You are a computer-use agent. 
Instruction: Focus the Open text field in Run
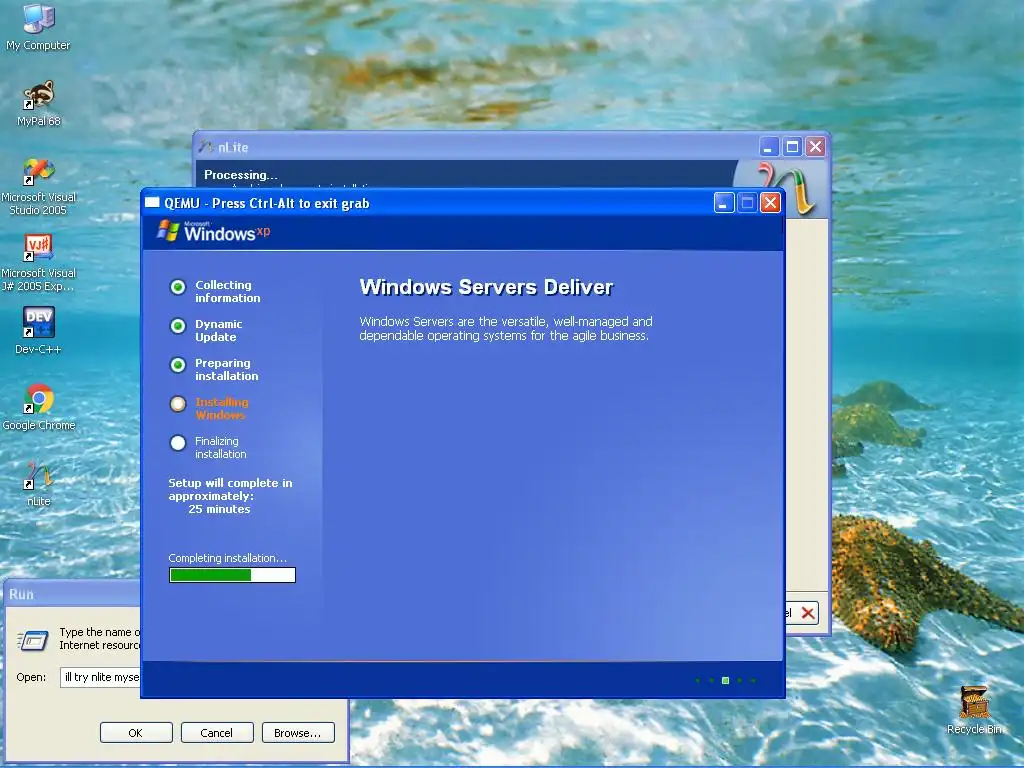tap(101, 677)
